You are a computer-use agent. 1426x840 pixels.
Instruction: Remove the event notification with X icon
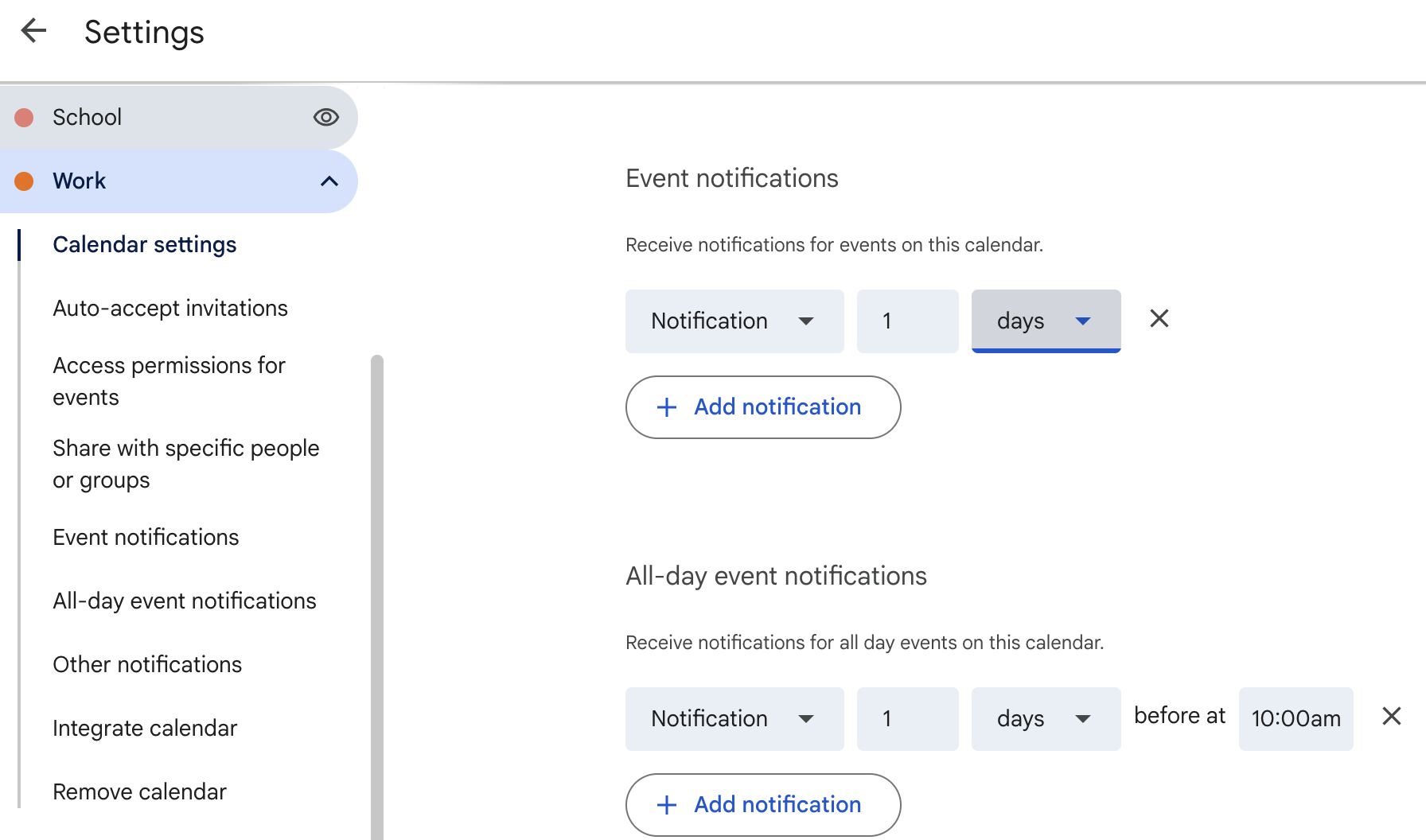click(x=1159, y=319)
